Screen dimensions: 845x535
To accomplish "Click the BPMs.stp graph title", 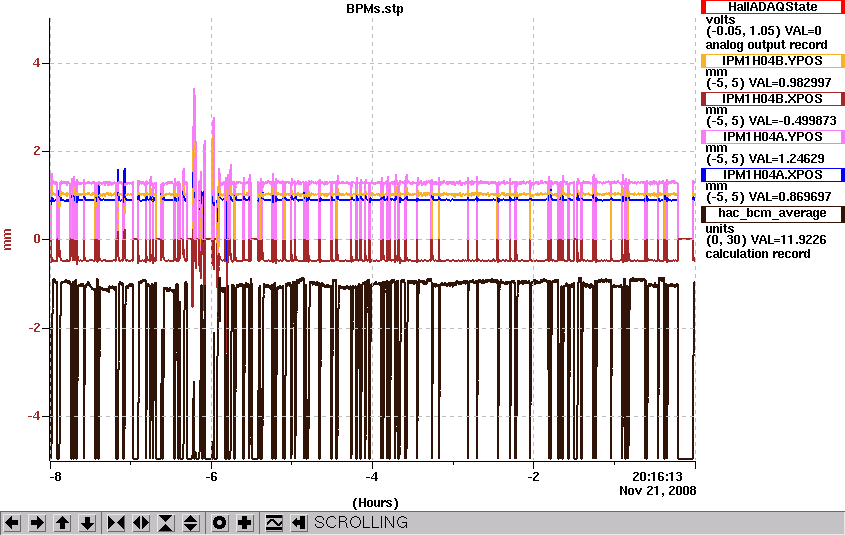I will click(375, 9).
